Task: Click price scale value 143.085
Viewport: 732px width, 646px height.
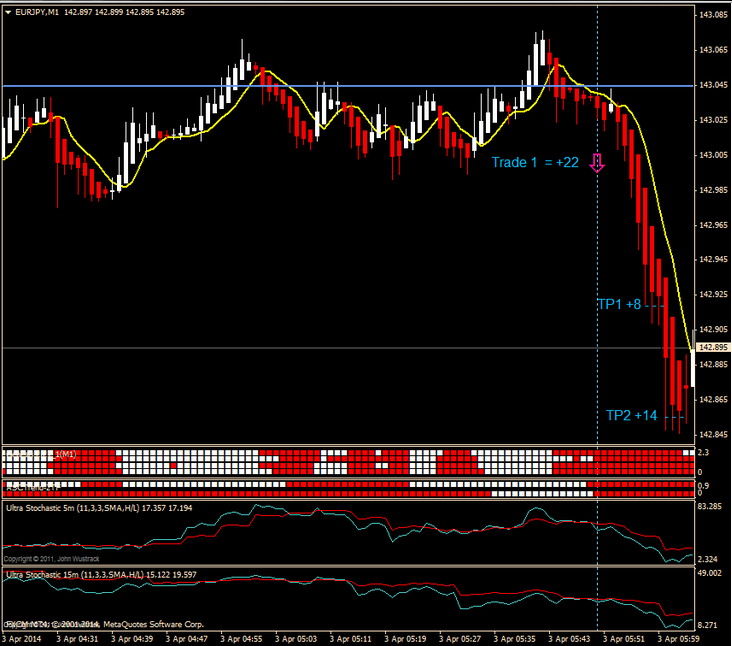Action: [x=713, y=15]
